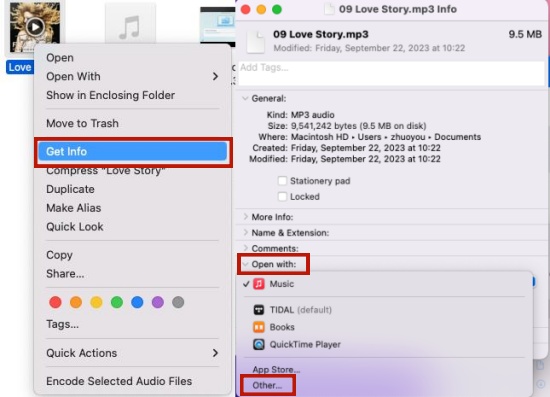
Task: Open the Quick Actions submenu arrow
Action: [215, 353]
